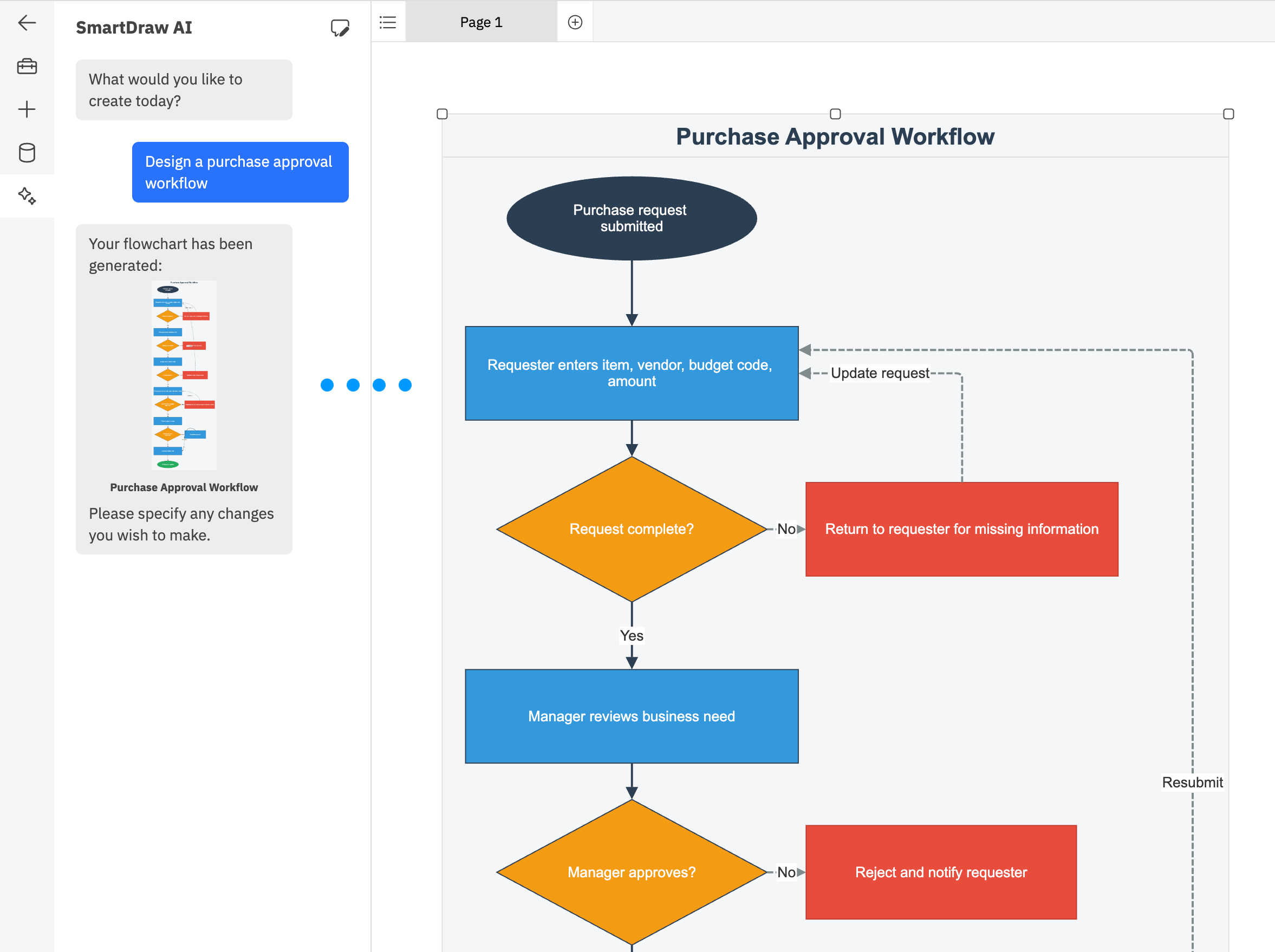Open the toolbox briefcase icon
The height and width of the screenshot is (952, 1275).
point(27,66)
